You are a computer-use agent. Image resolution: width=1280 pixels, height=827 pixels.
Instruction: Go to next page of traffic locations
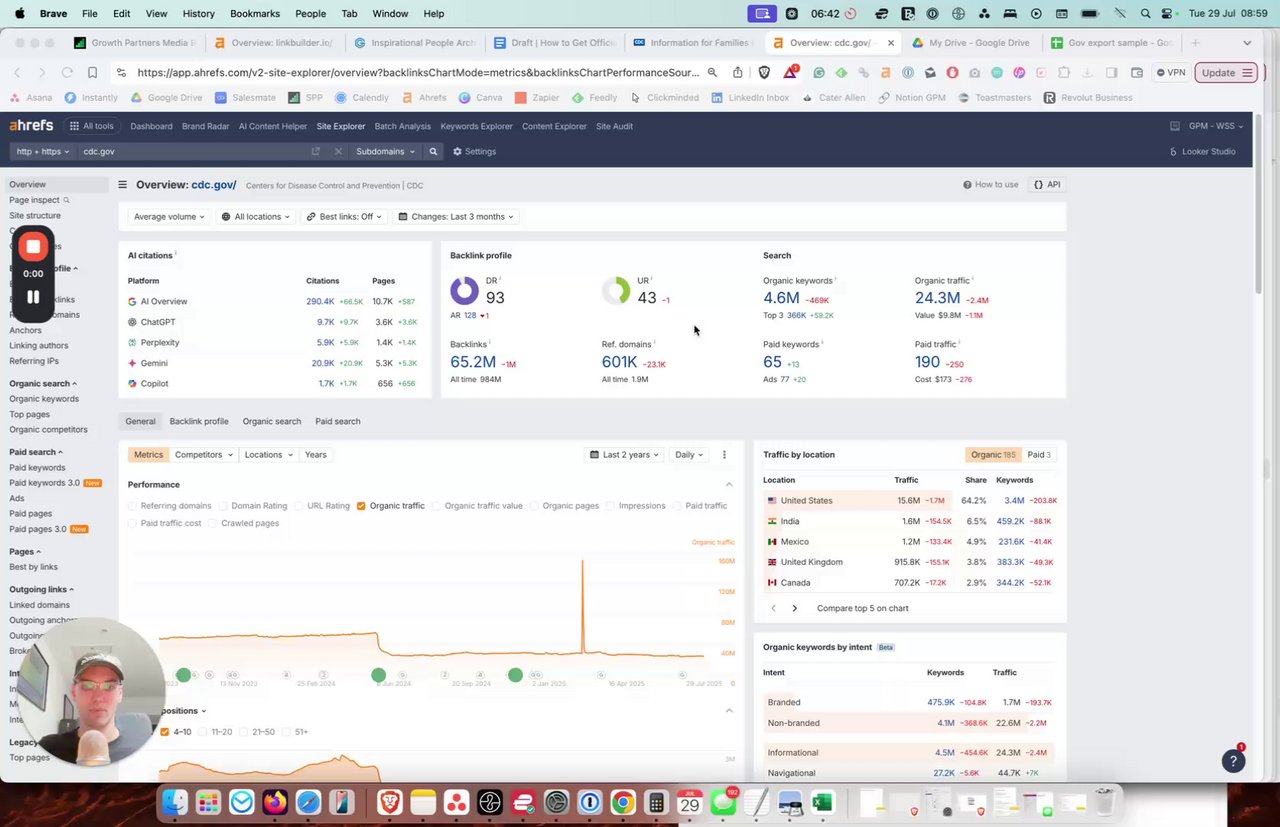(795, 608)
